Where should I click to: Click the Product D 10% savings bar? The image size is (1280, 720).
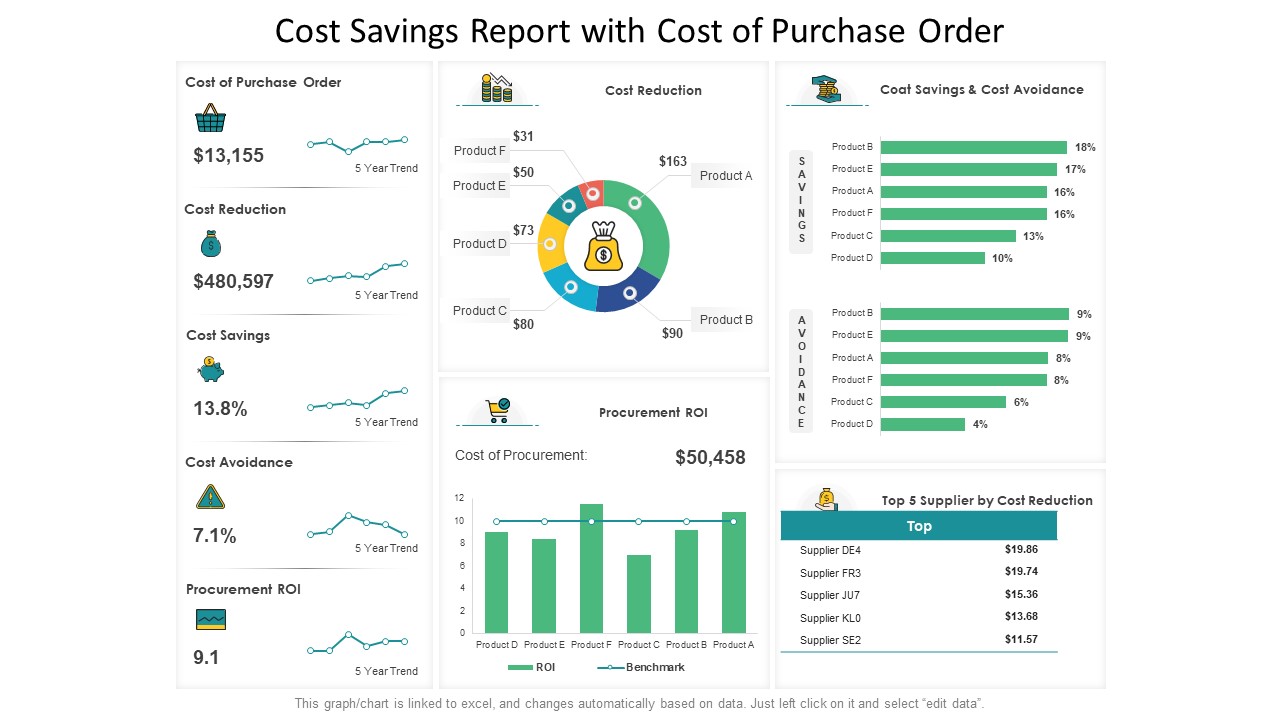coord(933,258)
